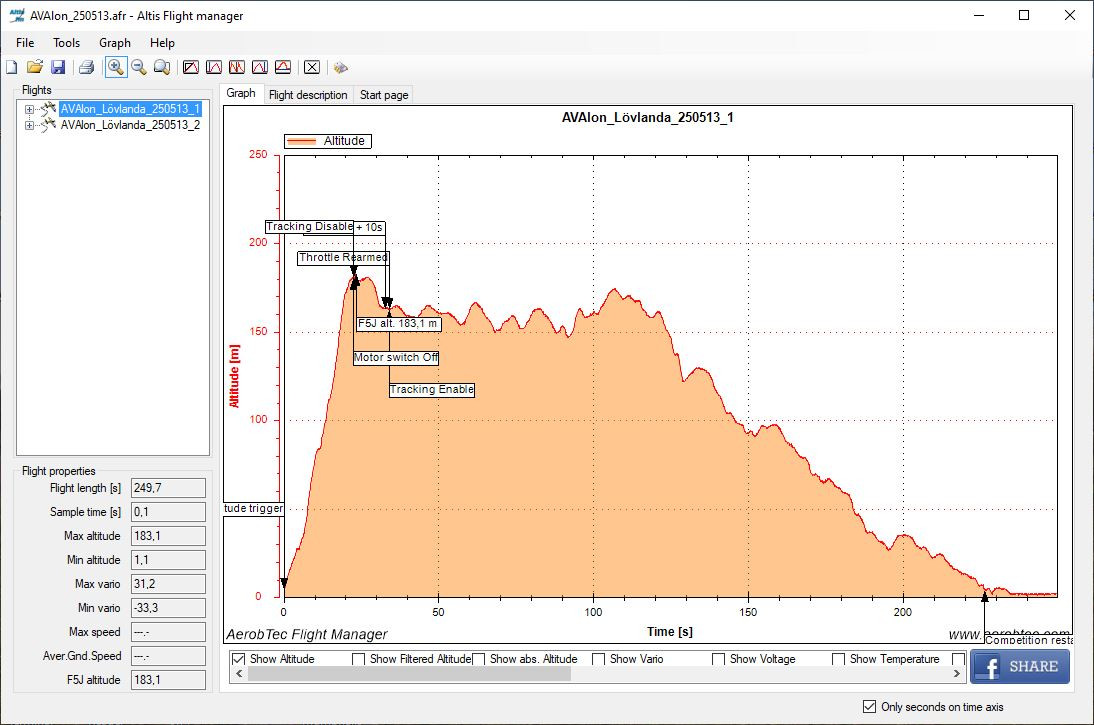Print the graph using the printer icon
This screenshot has height=725, width=1094.
(x=87, y=67)
